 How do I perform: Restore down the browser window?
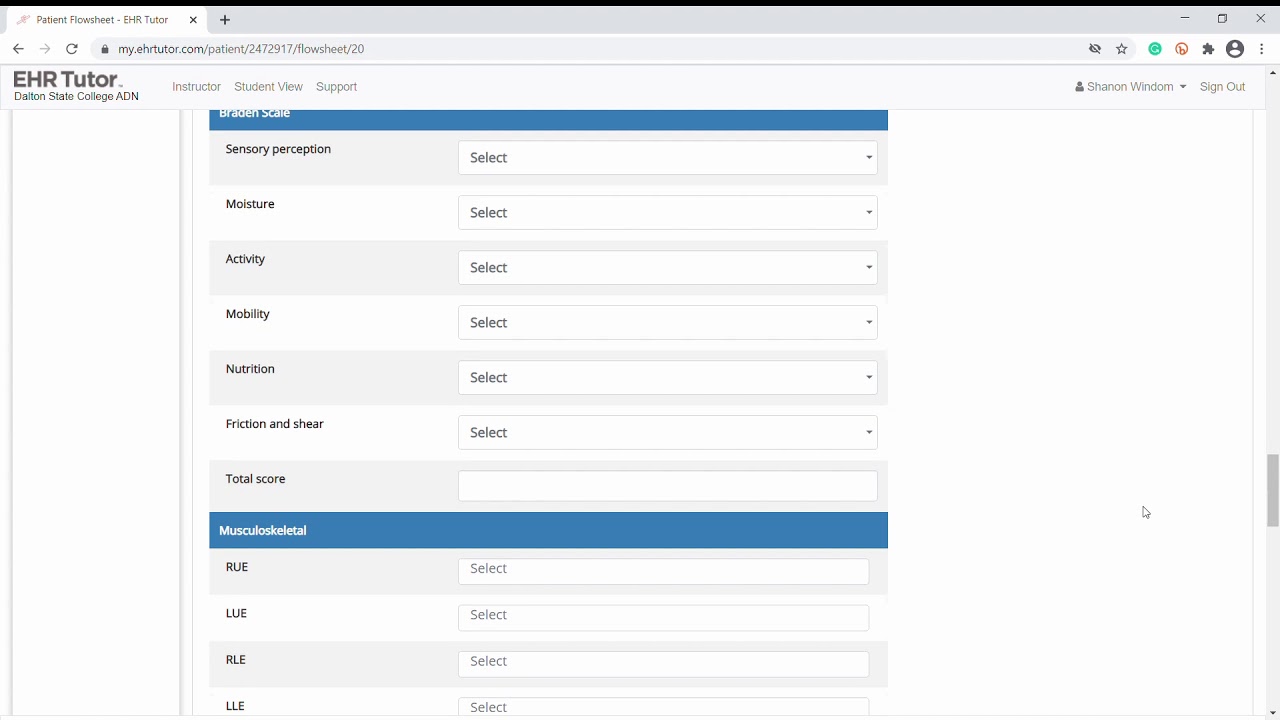point(1222,18)
